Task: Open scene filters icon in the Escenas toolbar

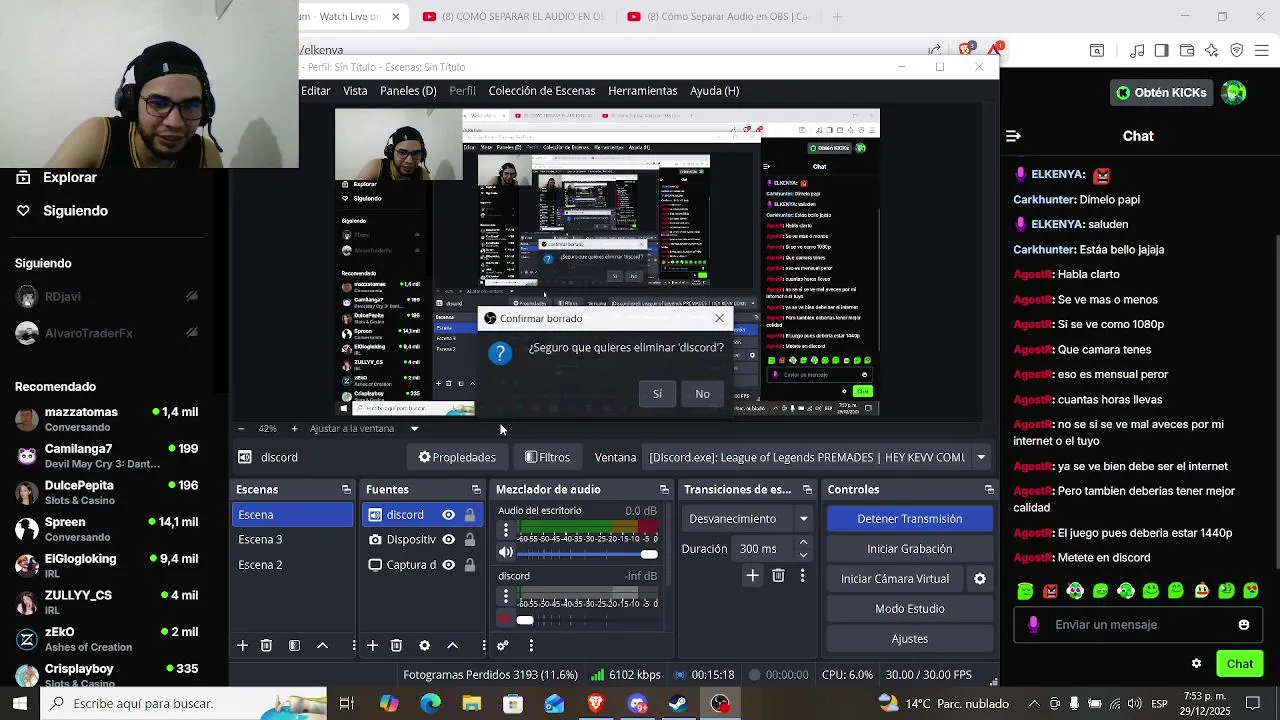Action: (x=294, y=646)
